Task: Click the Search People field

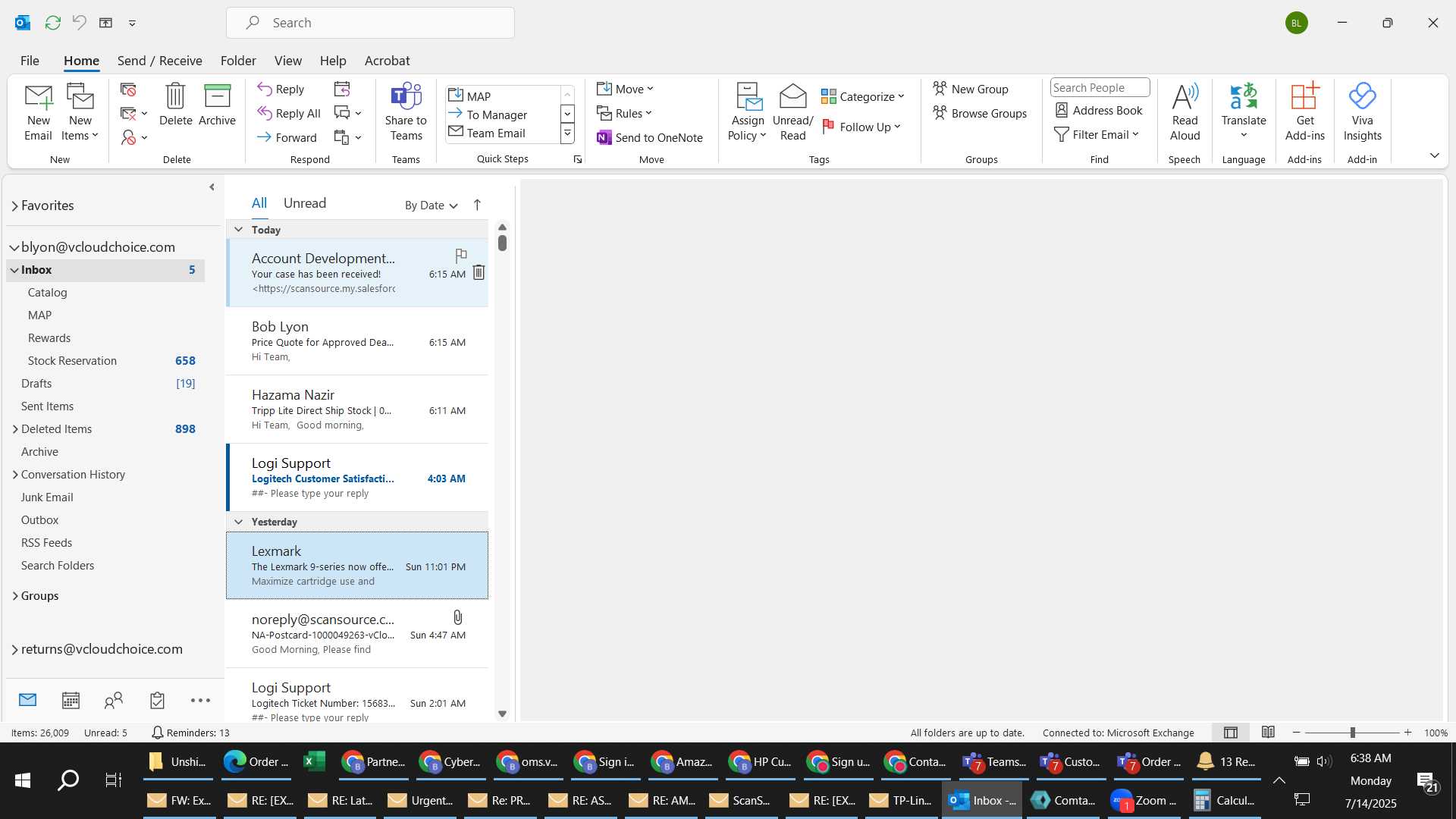Action: pos(1100,87)
